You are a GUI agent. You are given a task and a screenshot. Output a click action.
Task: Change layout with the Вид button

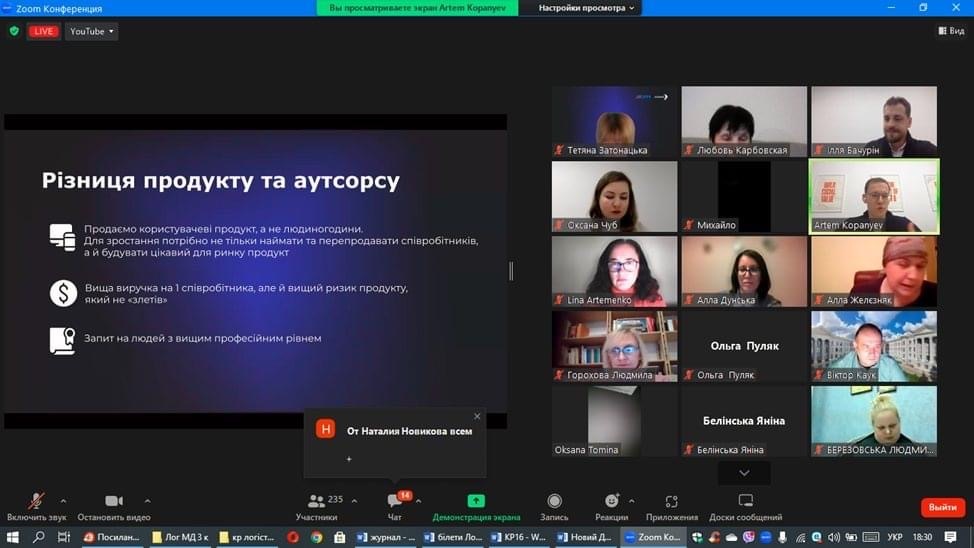coord(951,30)
